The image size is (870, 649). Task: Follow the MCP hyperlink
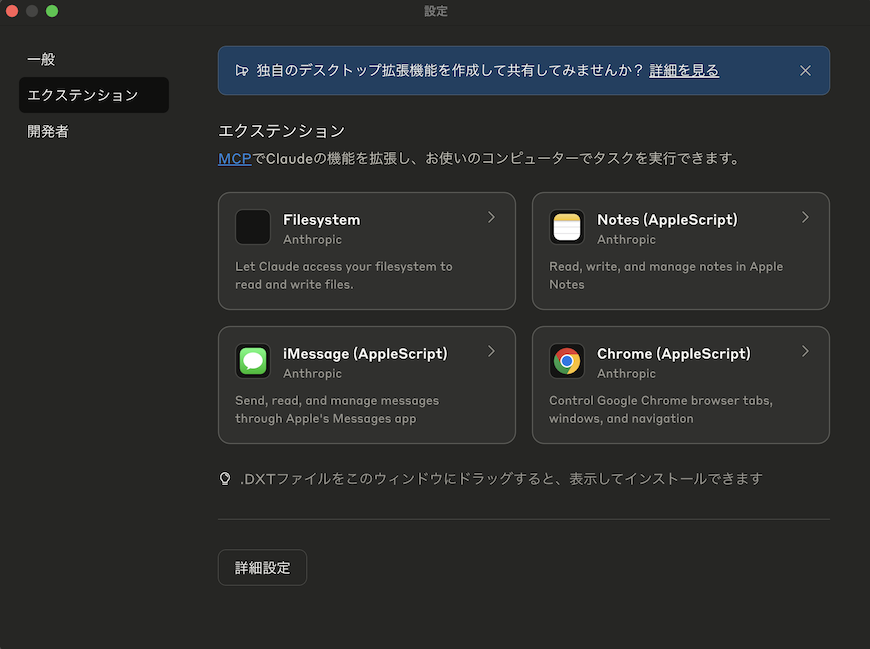point(235,159)
